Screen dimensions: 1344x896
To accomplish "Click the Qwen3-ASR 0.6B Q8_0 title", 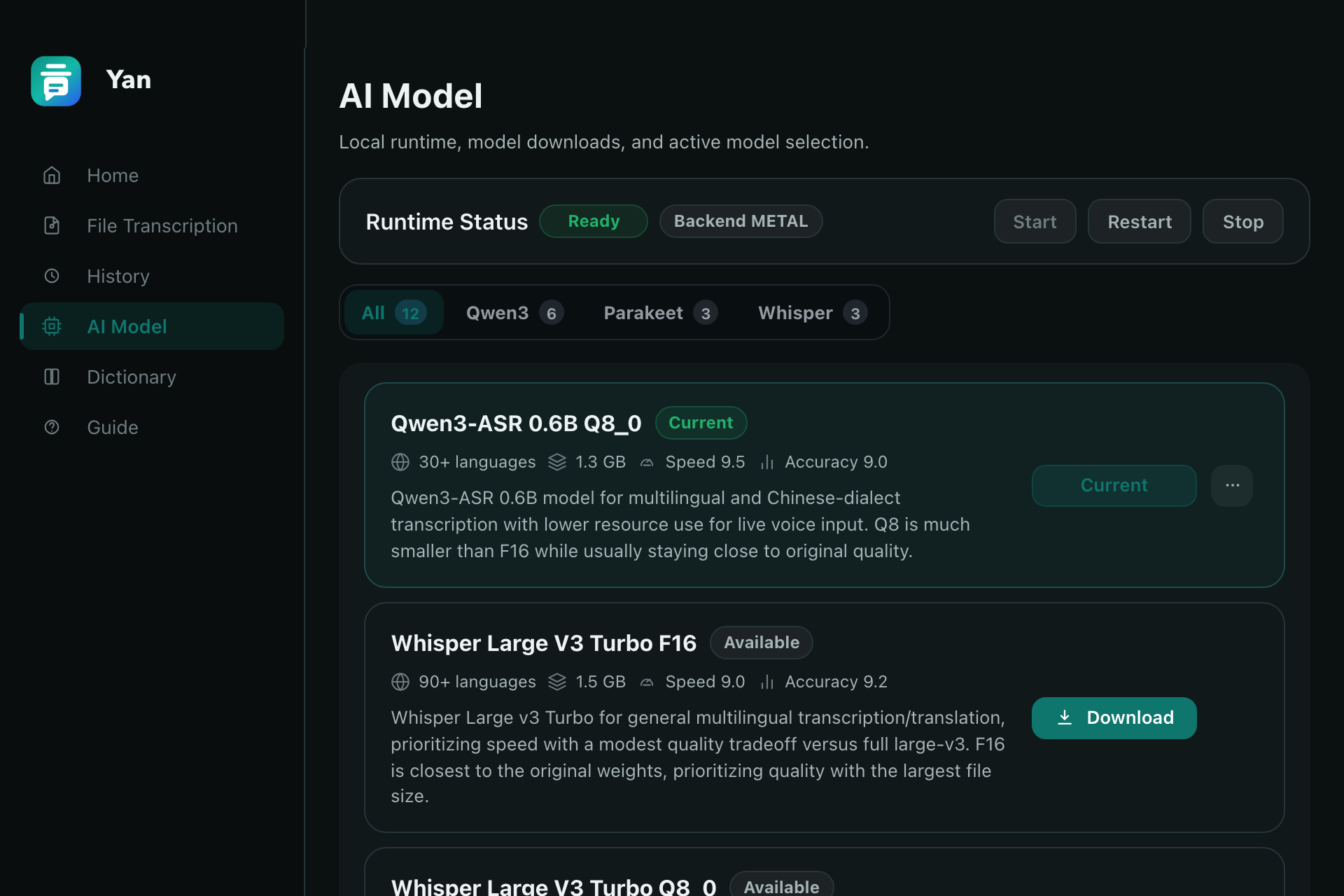I will click(x=516, y=423).
